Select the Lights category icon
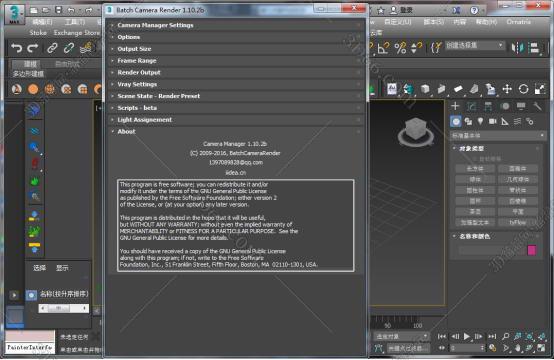The image size is (554, 360). coord(480,122)
